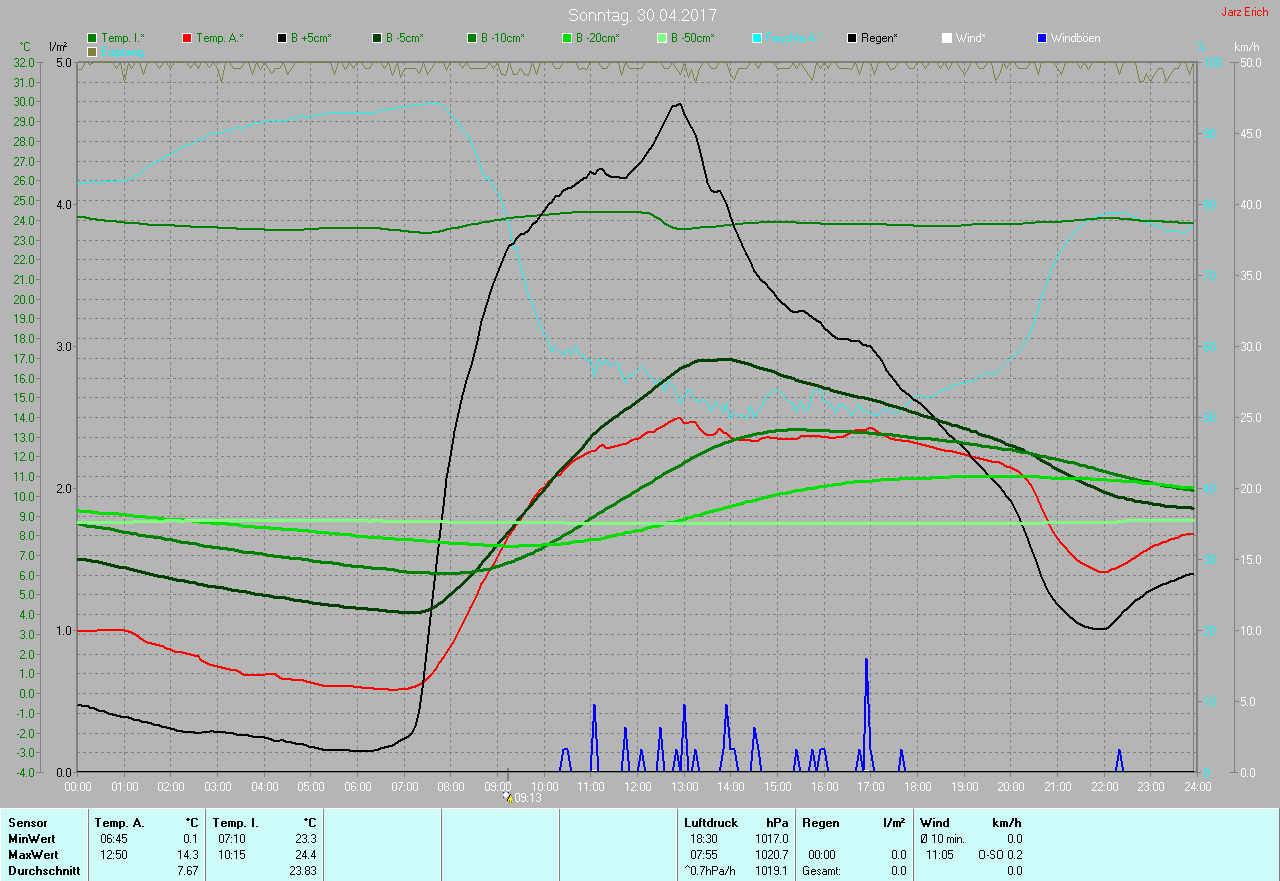This screenshot has height=881, width=1280.
Task: Click the B -5cm legend color box
Action: pyautogui.click(x=377, y=38)
